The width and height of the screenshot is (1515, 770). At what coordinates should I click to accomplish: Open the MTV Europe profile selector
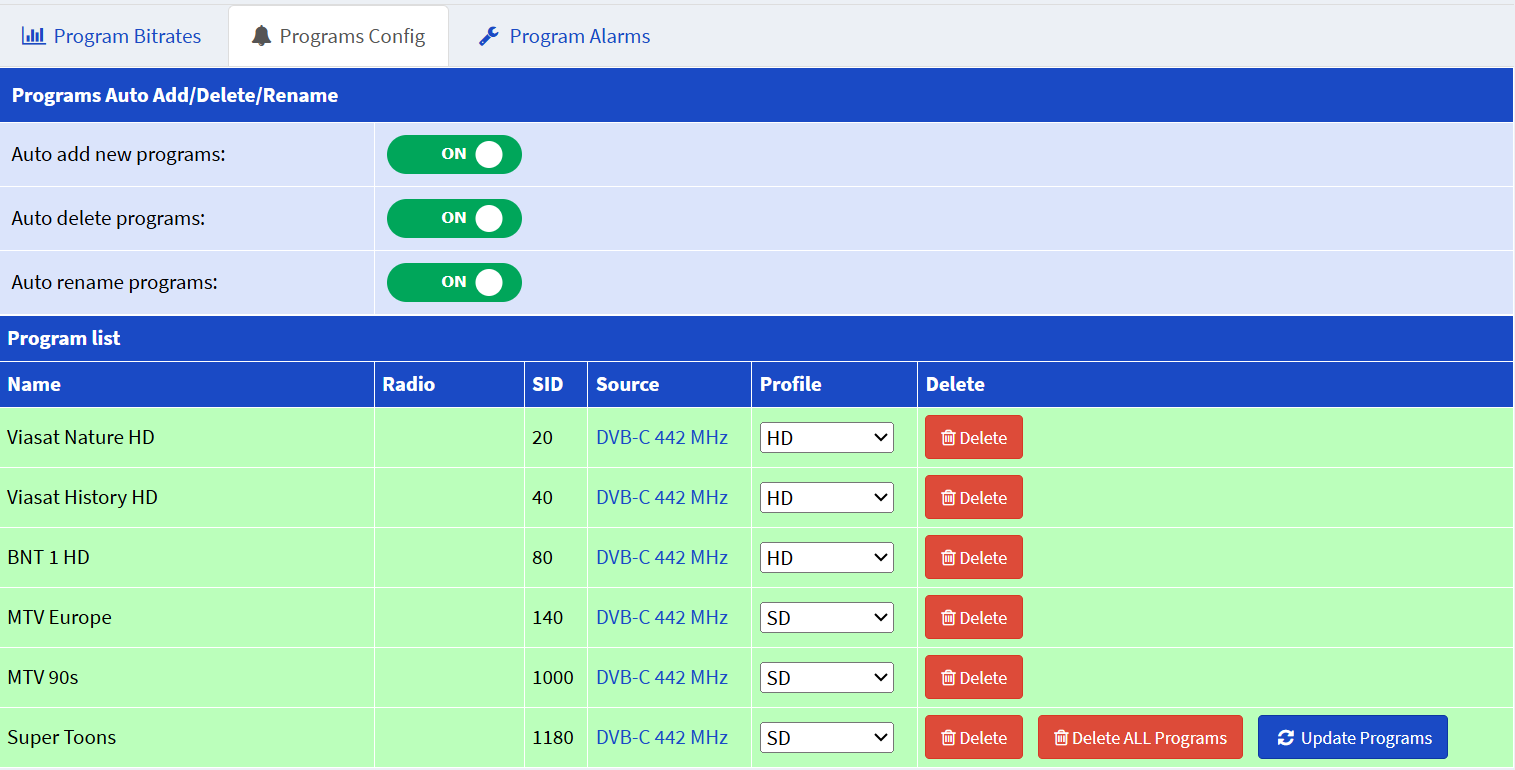827,618
